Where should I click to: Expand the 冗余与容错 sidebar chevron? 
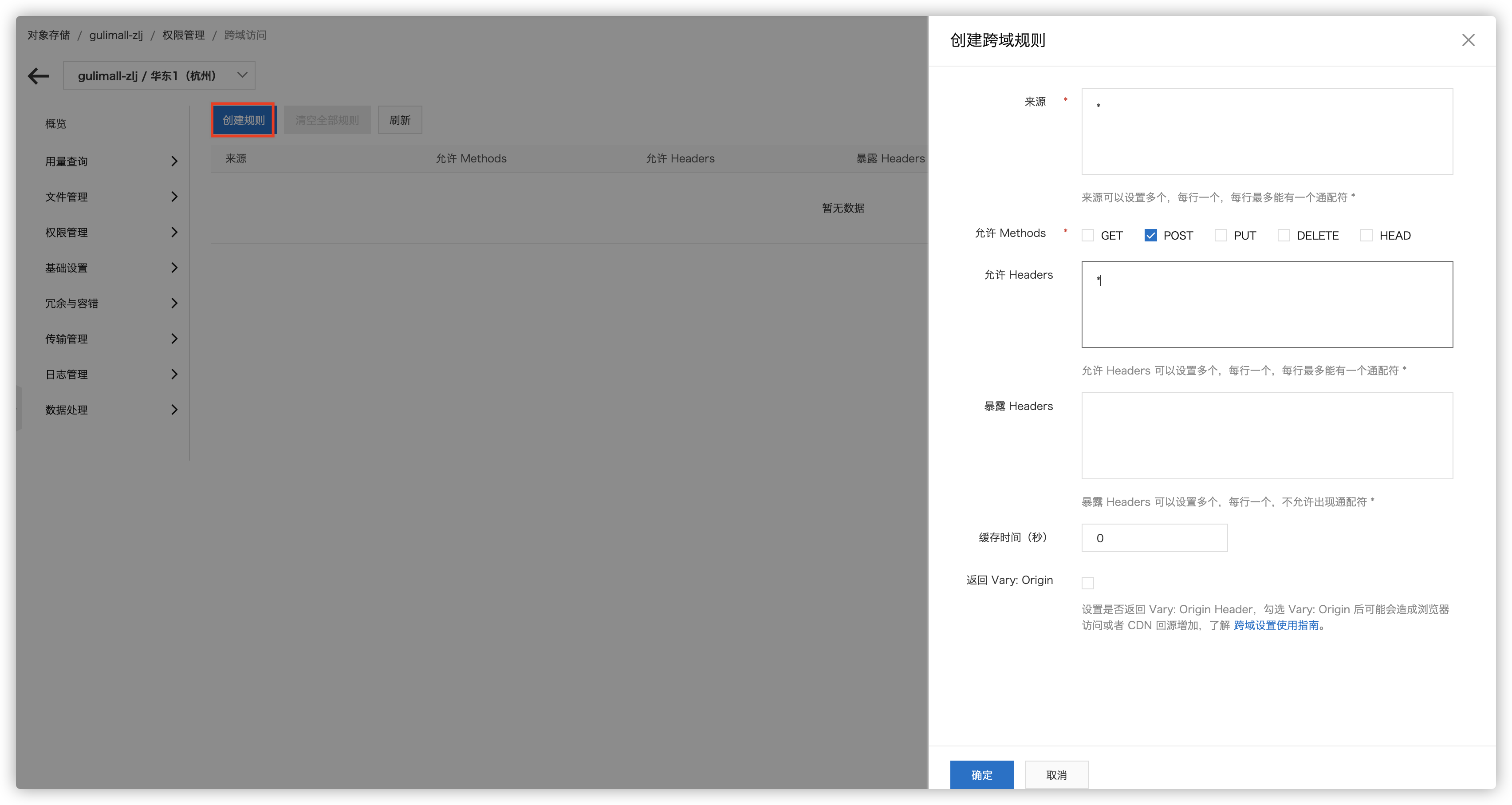pyautogui.click(x=174, y=303)
